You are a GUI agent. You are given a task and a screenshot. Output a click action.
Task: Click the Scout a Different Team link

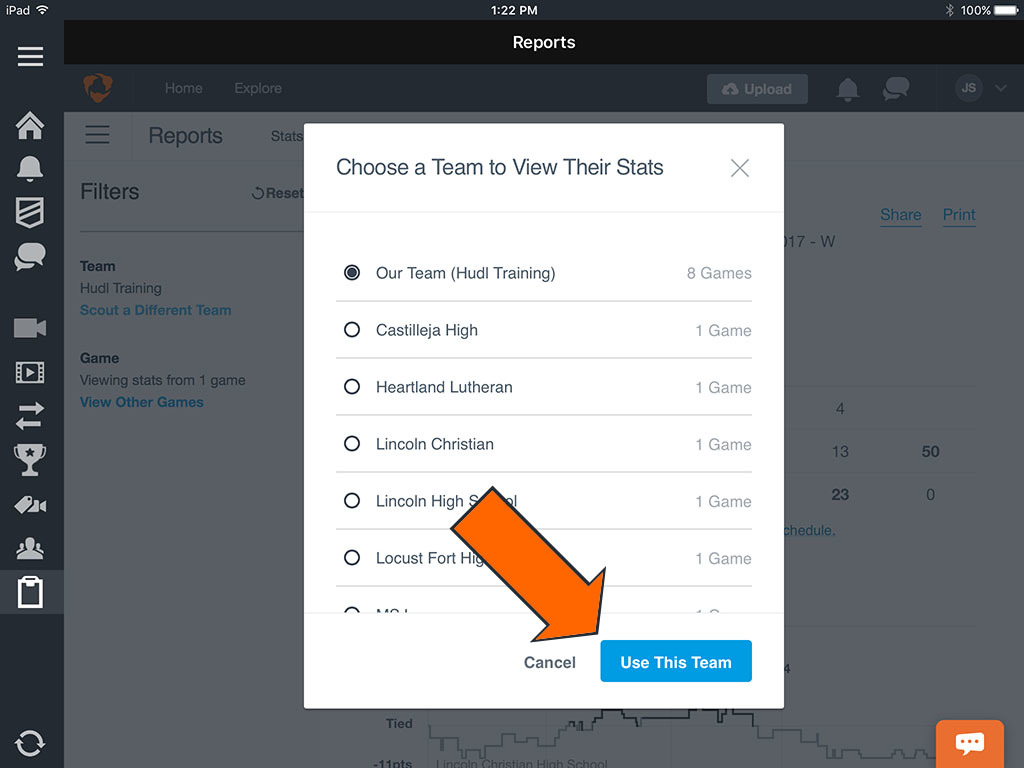coord(155,310)
